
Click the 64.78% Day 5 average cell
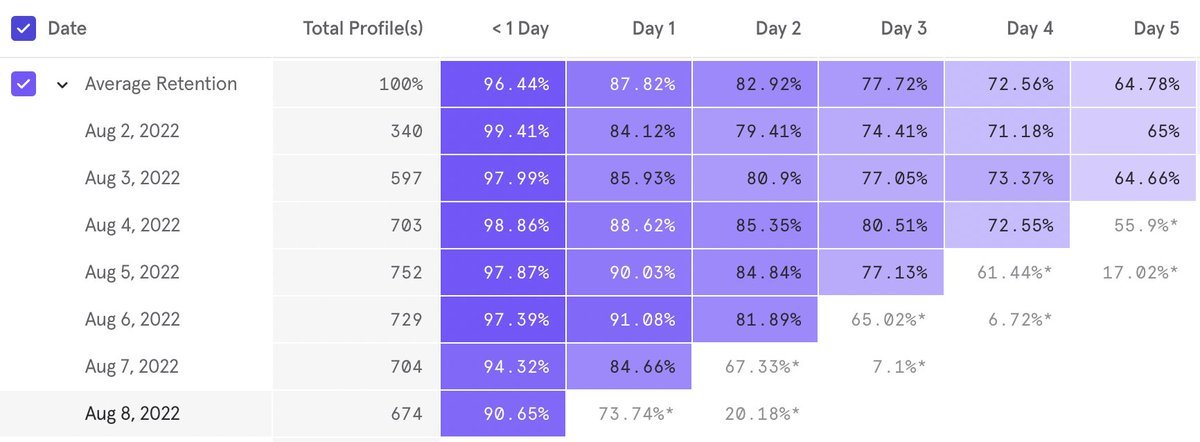(x=1134, y=84)
